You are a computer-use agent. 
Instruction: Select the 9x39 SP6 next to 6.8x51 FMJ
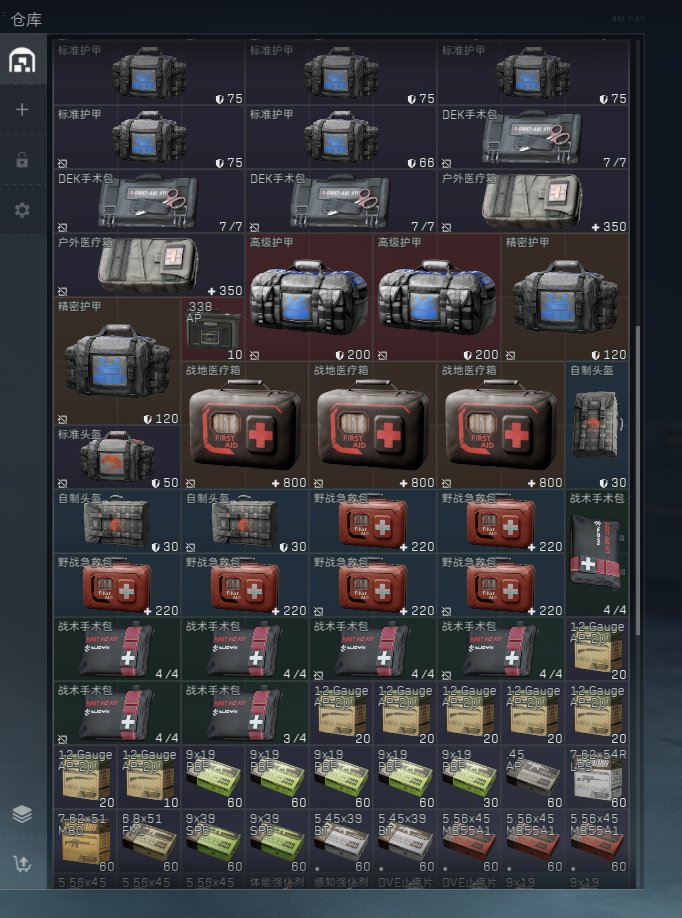[x=213, y=841]
